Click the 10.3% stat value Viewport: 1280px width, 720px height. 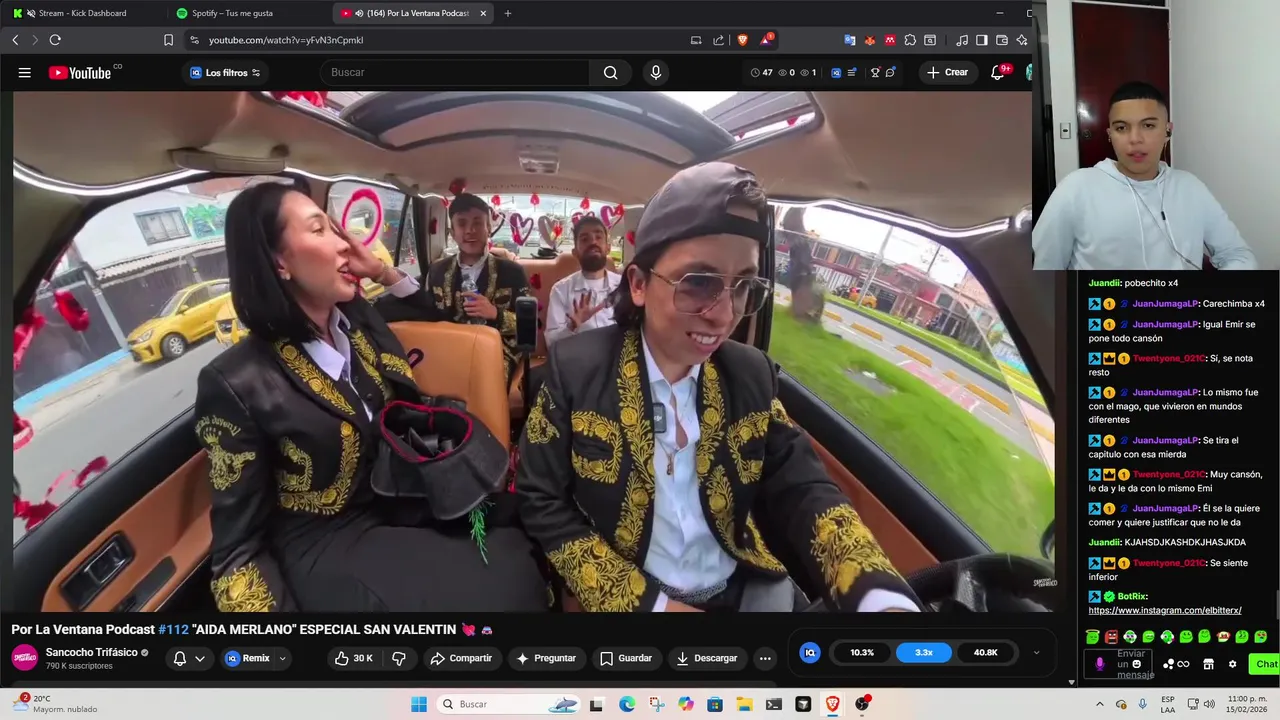tap(862, 652)
